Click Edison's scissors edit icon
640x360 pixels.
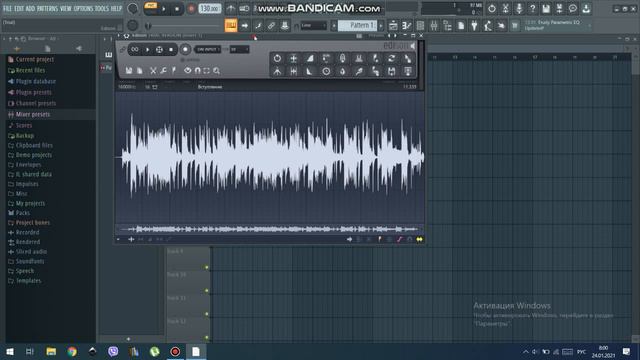point(153,71)
